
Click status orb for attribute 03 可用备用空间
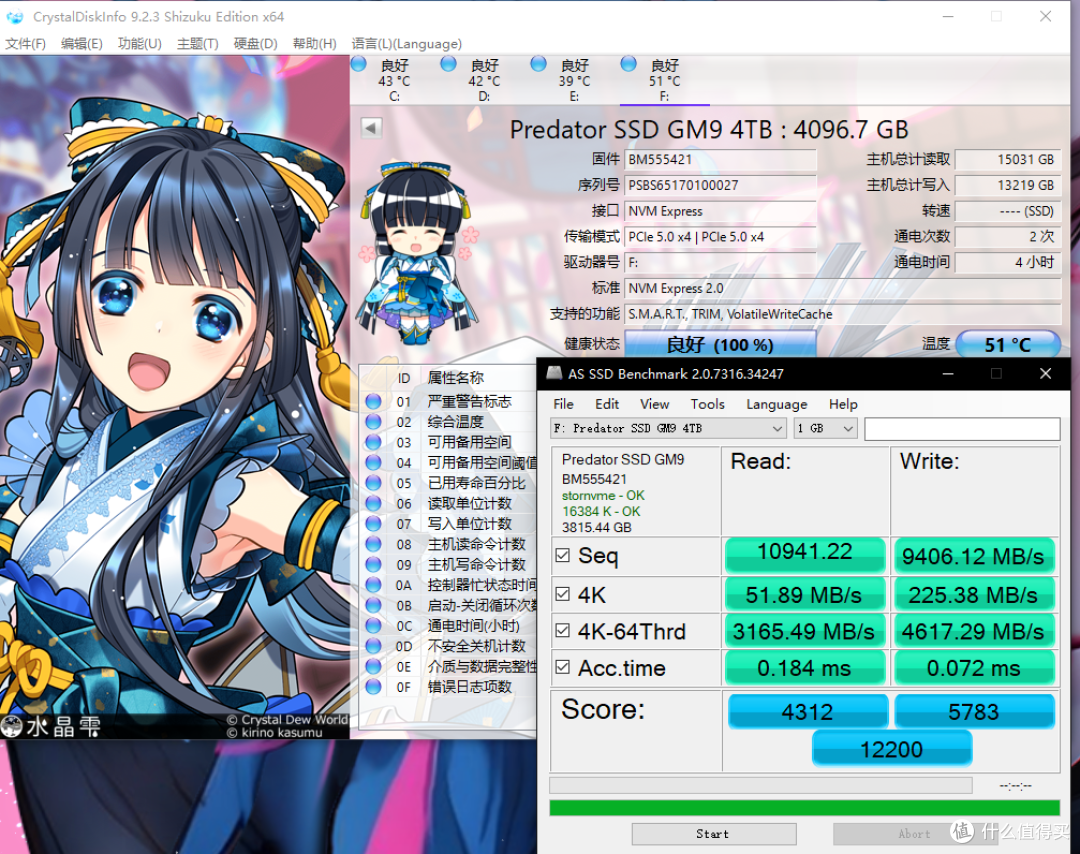point(373,442)
